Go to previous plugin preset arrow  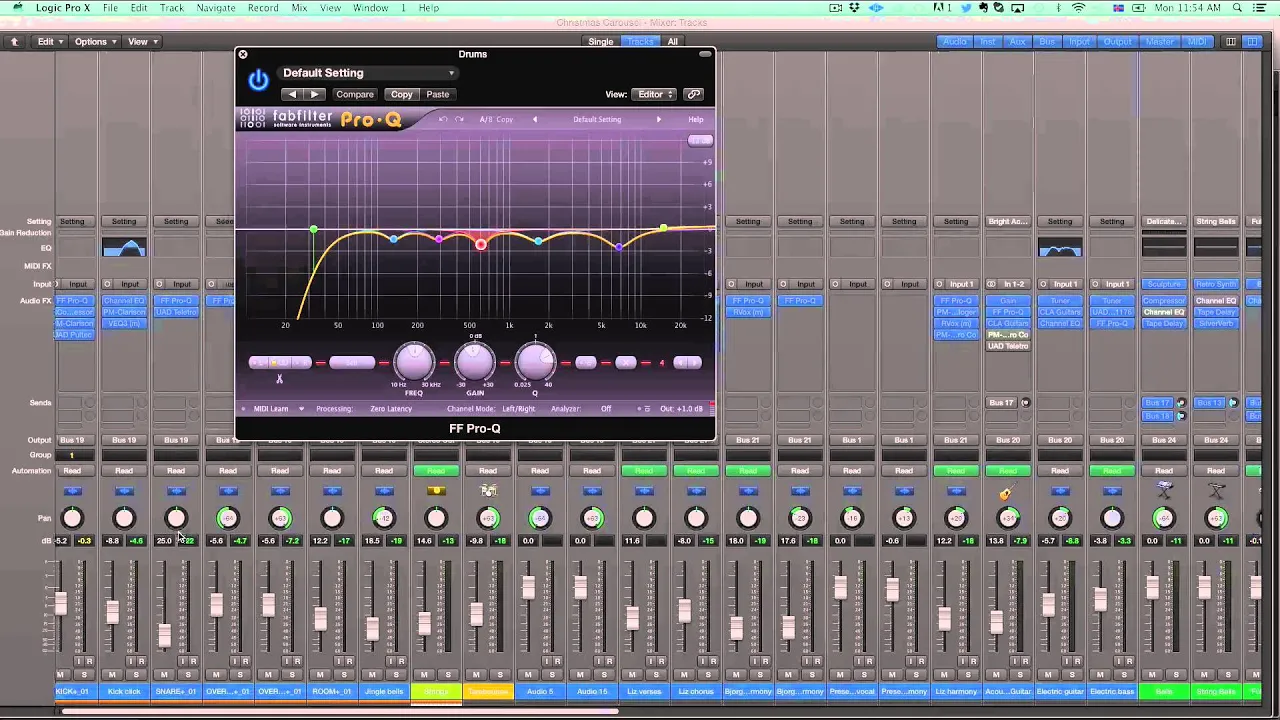(x=291, y=94)
